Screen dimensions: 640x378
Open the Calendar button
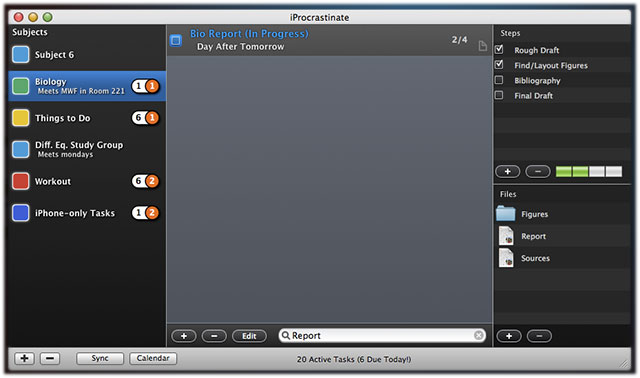click(x=153, y=358)
